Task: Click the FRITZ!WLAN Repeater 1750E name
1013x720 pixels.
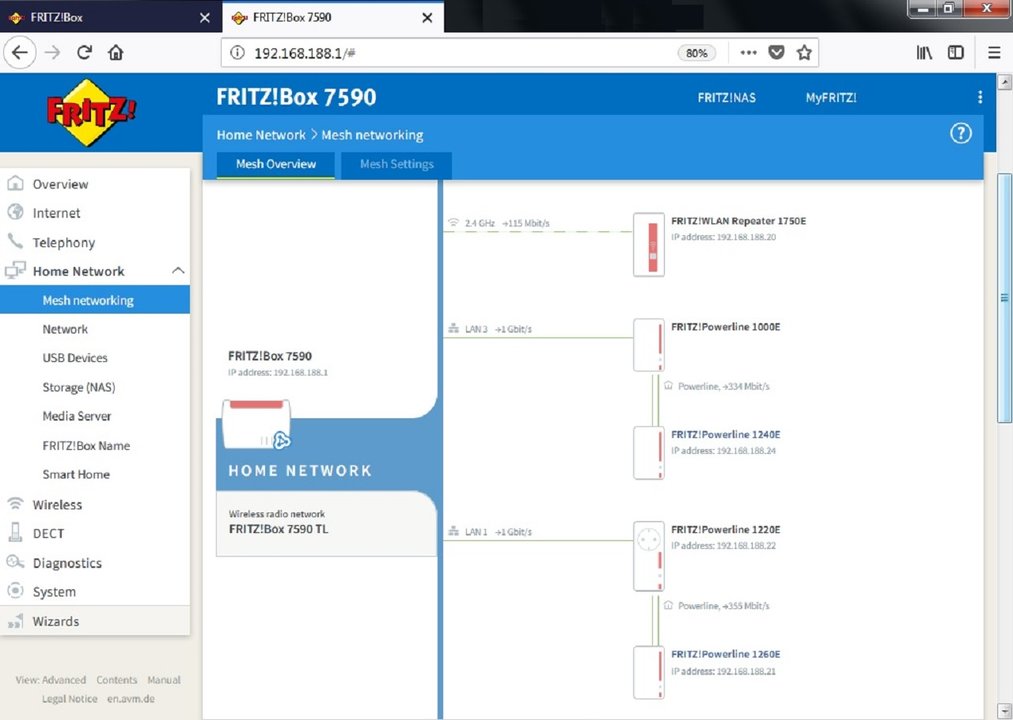Action: coord(738,221)
